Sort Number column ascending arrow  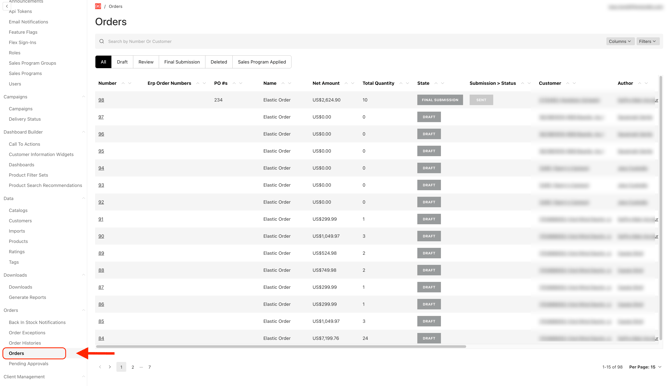(x=123, y=83)
